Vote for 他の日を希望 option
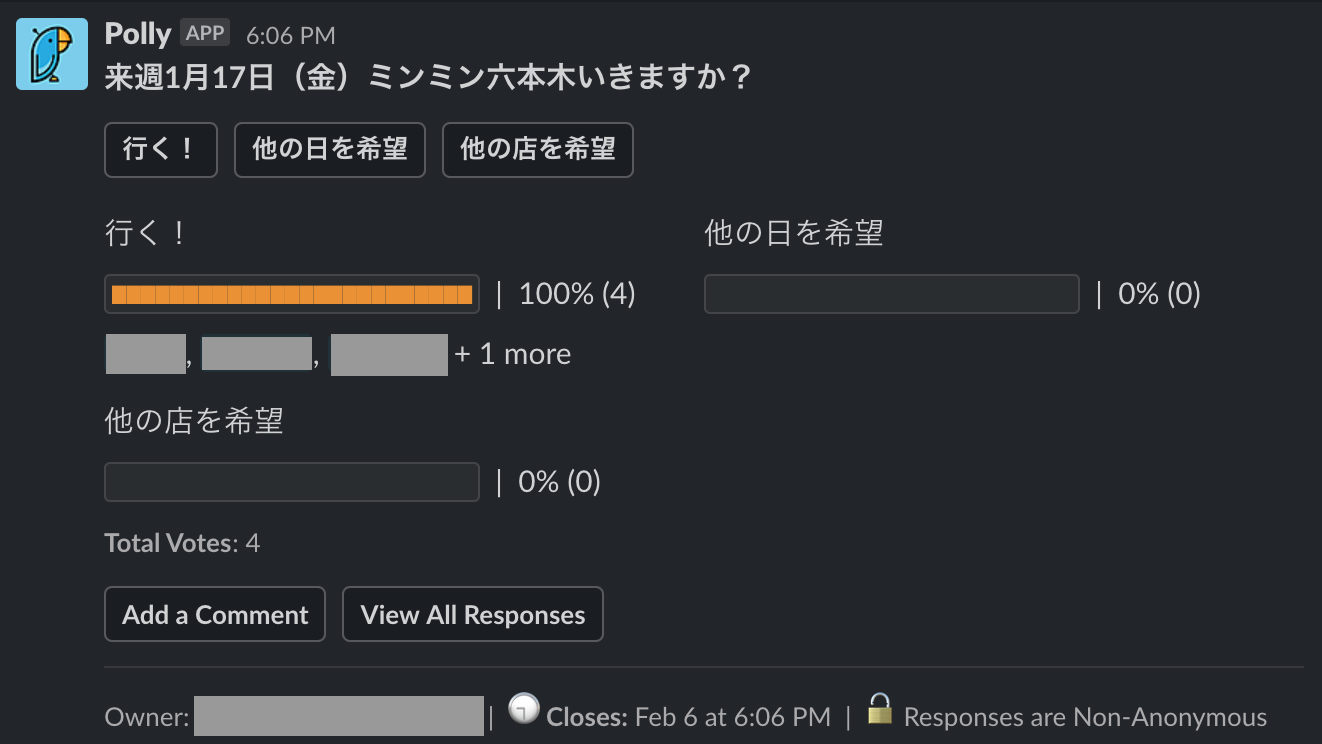The image size is (1322, 744). [330, 150]
